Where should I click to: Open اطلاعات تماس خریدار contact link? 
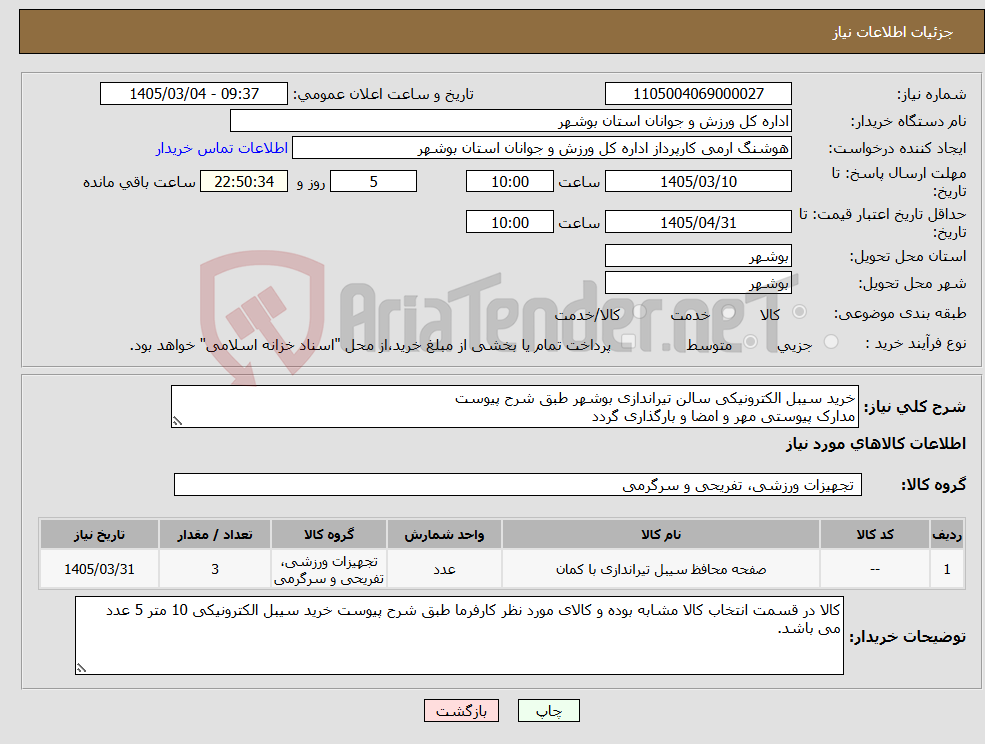coord(222,148)
